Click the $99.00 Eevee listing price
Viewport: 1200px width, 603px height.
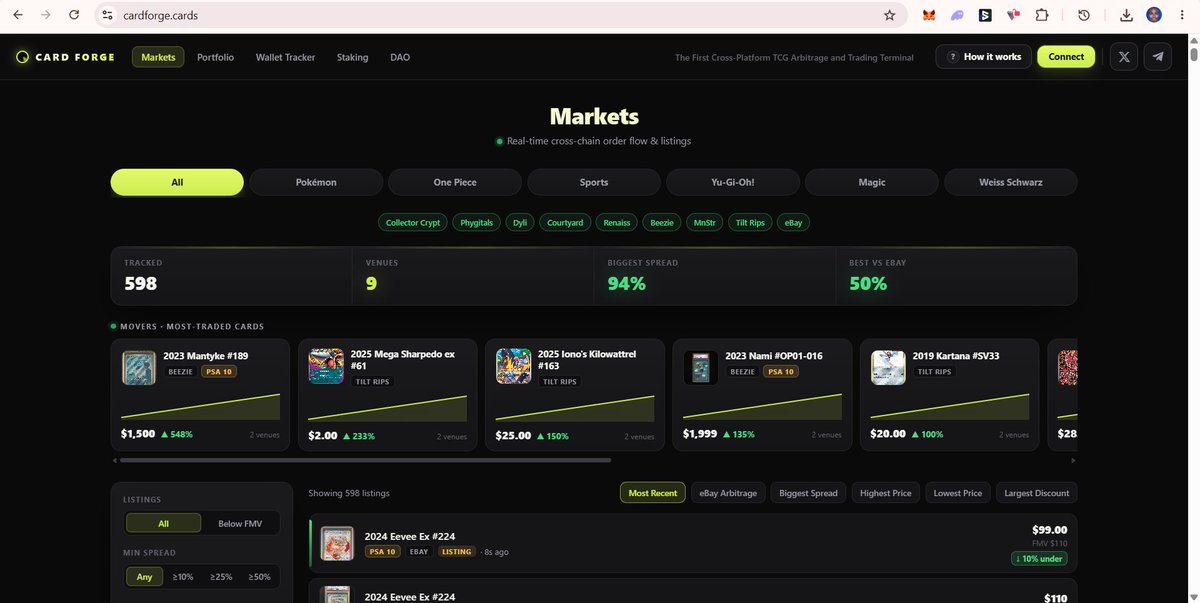tap(1049, 530)
